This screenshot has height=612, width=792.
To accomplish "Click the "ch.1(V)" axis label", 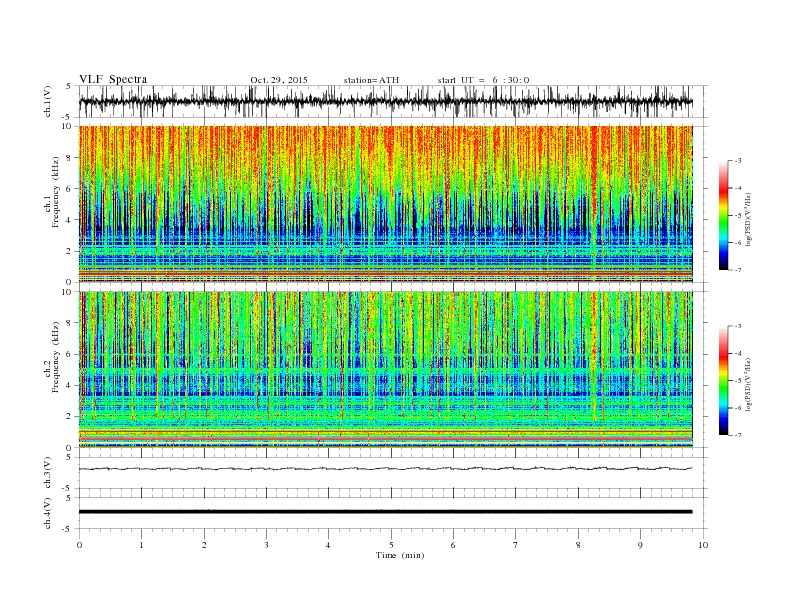I will click(x=48, y=101).
